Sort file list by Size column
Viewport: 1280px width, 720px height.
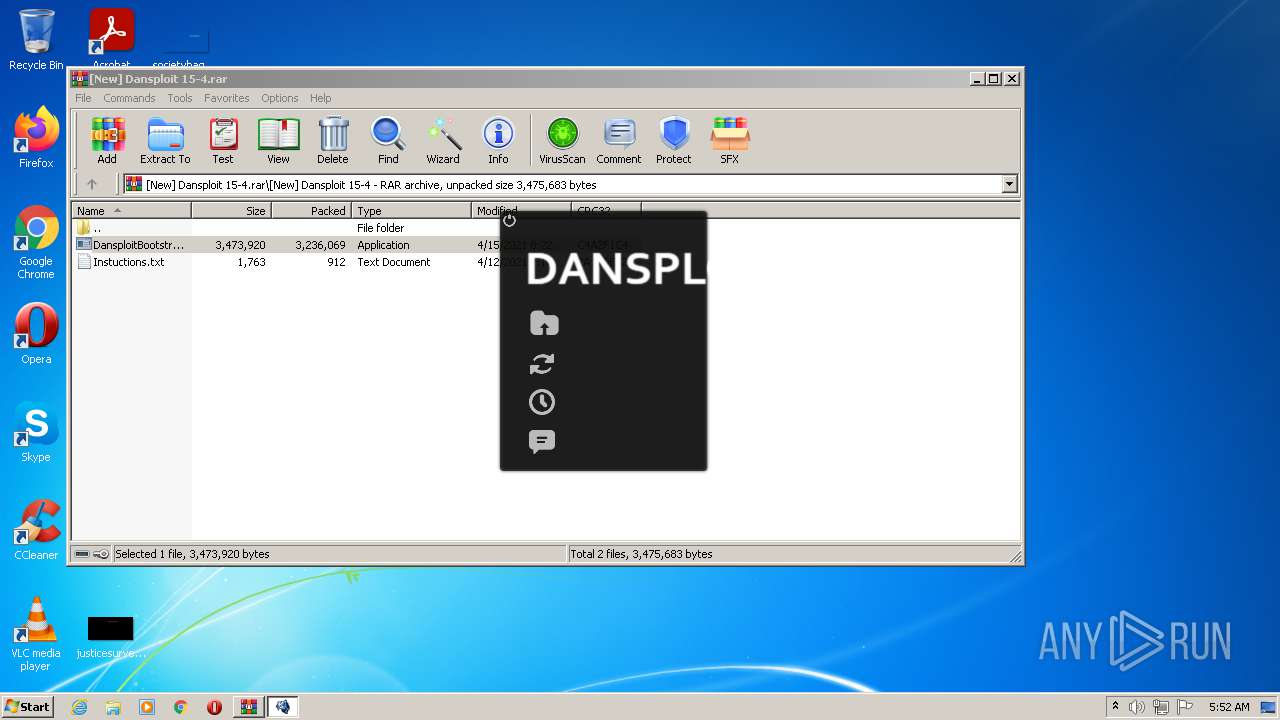click(x=231, y=211)
